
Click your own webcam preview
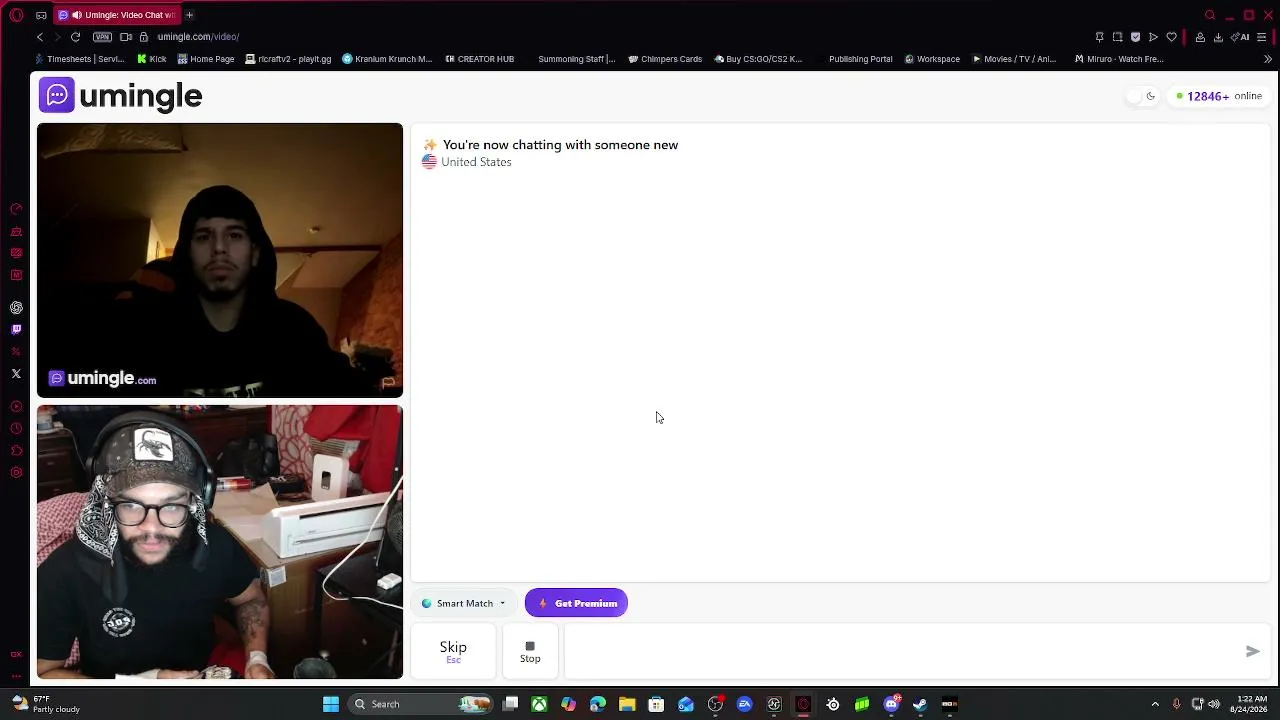click(x=220, y=542)
